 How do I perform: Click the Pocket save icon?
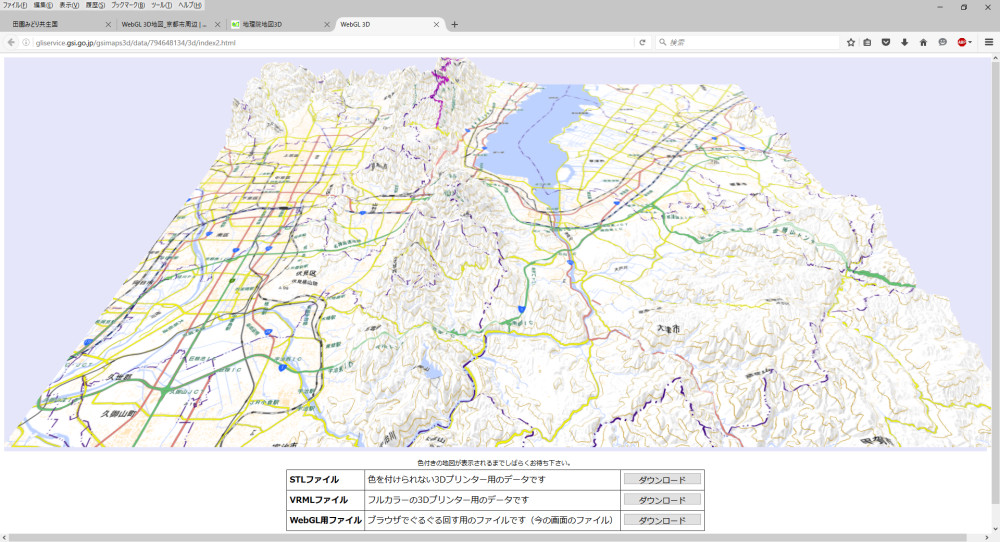pos(886,42)
